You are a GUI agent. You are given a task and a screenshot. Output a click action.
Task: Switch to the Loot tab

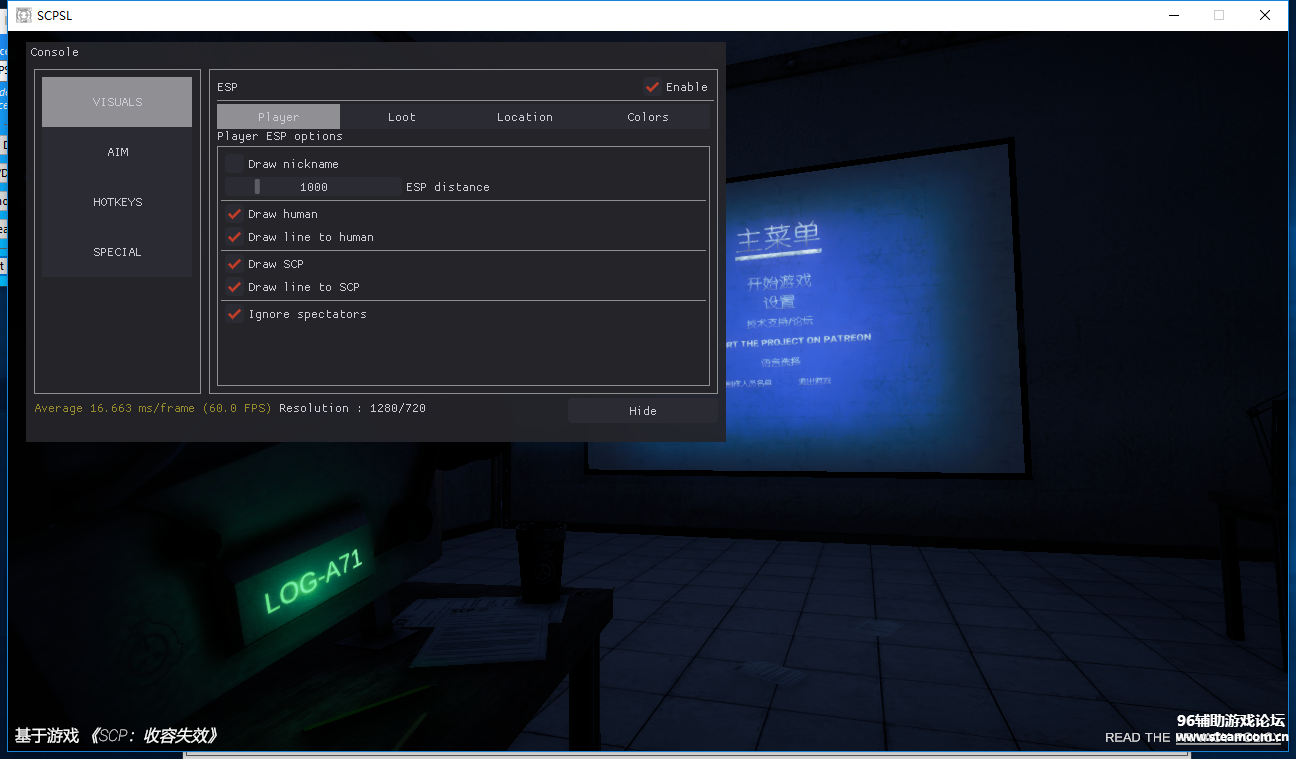click(x=401, y=117)
